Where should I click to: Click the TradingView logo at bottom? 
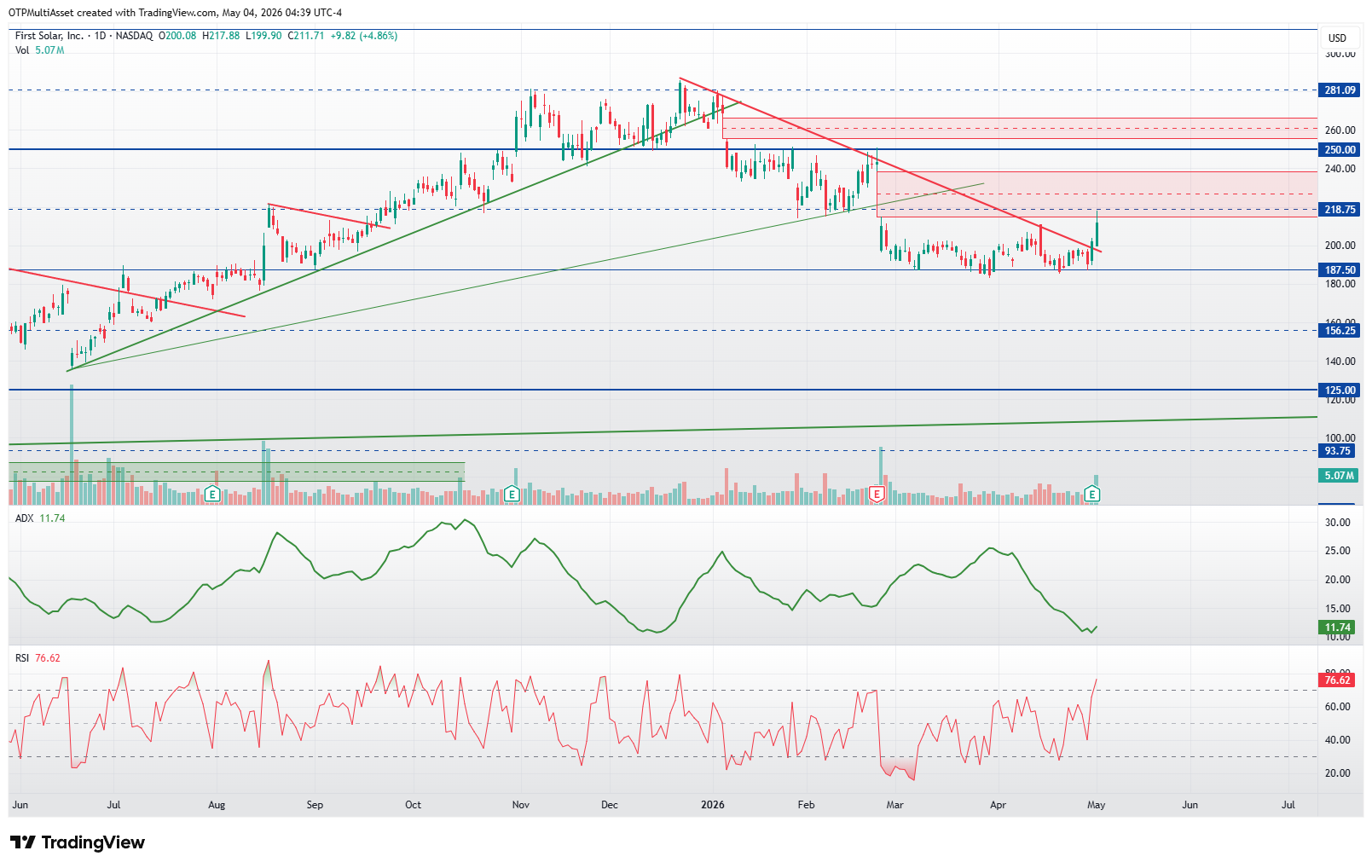click(78, 842)
